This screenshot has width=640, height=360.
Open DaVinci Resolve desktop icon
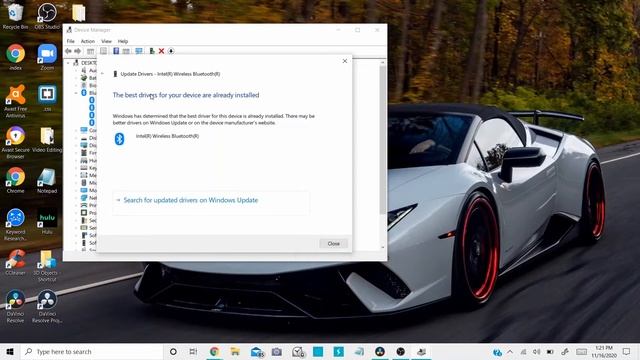(x=16, y=306)
